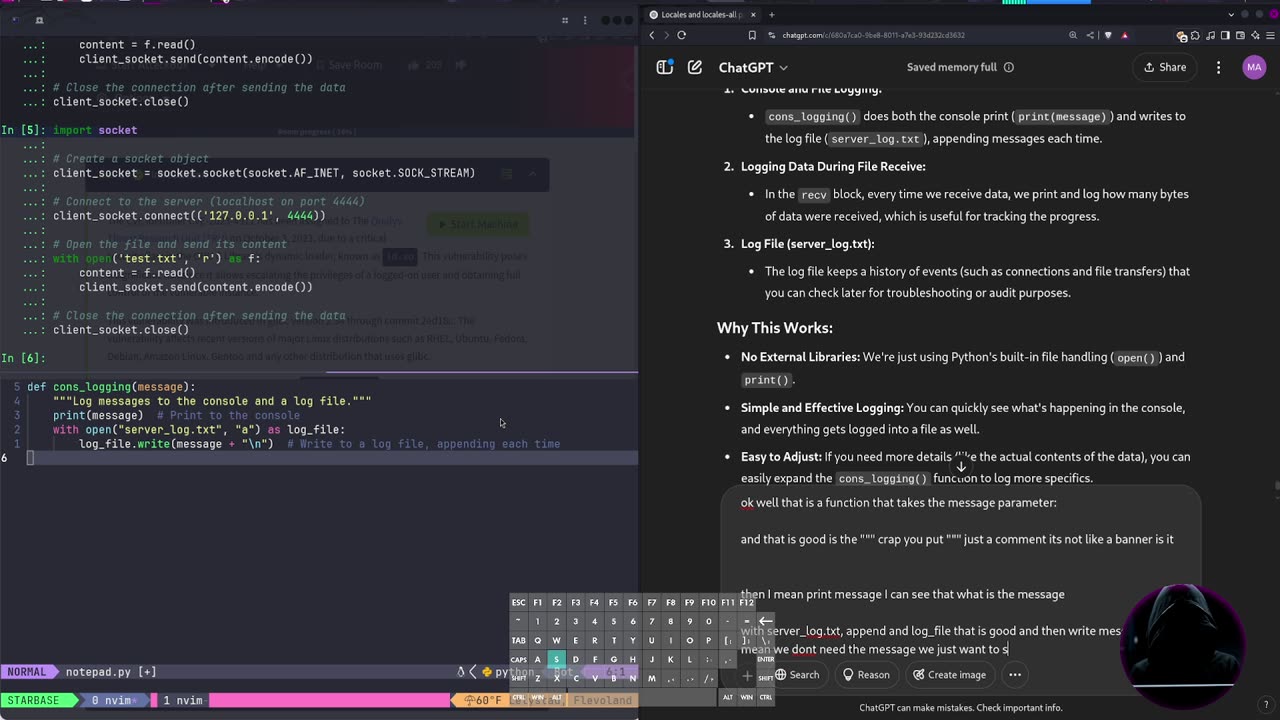Click the log_file.write line in nvim
The image size is (1280, 720).
point(319,444)
